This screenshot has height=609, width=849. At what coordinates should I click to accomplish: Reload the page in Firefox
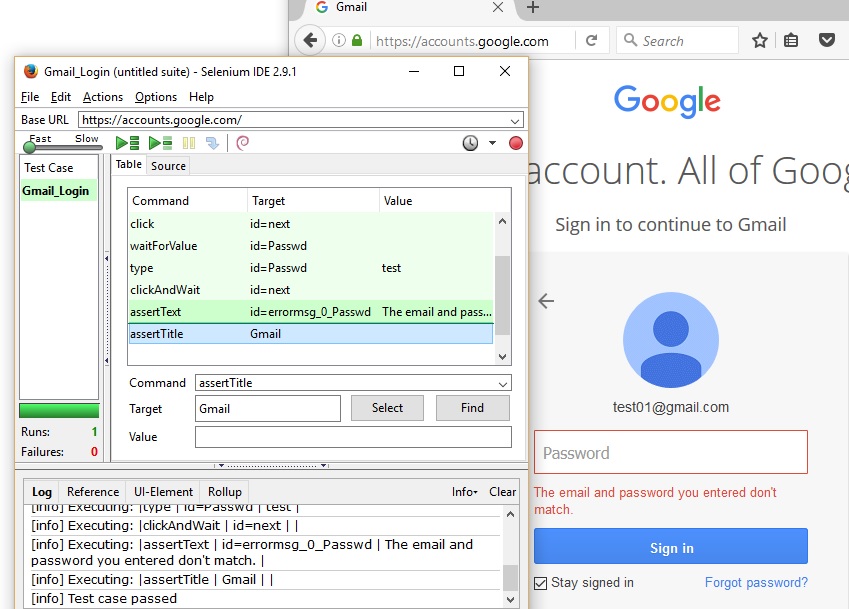592,40
